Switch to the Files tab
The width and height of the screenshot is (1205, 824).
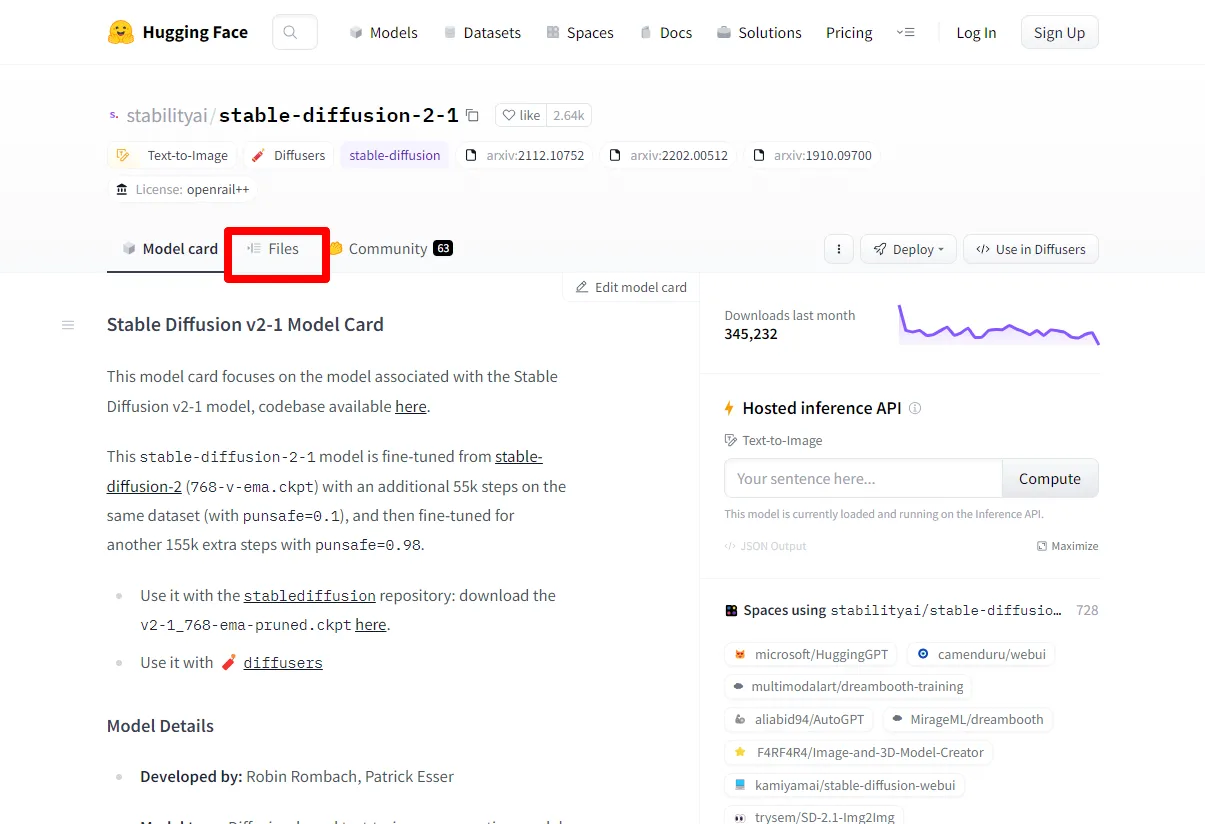click(274, 248)
